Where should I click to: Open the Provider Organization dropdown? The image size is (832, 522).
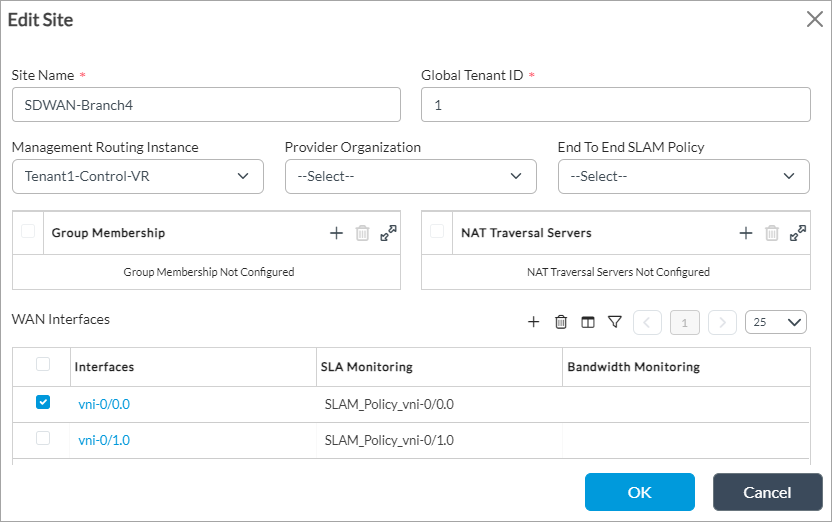(411, 176)
